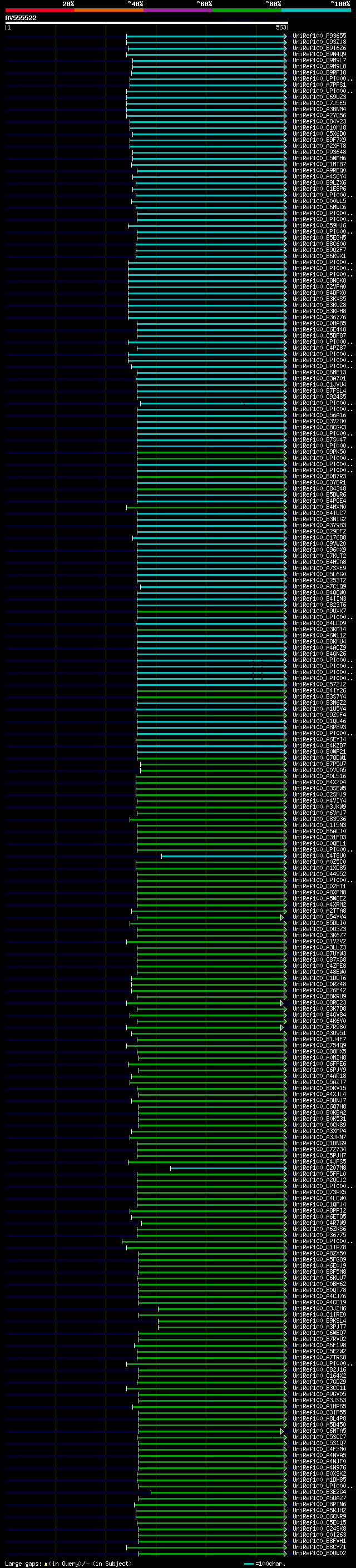The width and height of the screenshot is (356, 1568).
Task: Open hit UniRef100_A7PRS1
Action: (x=319, y=85)
